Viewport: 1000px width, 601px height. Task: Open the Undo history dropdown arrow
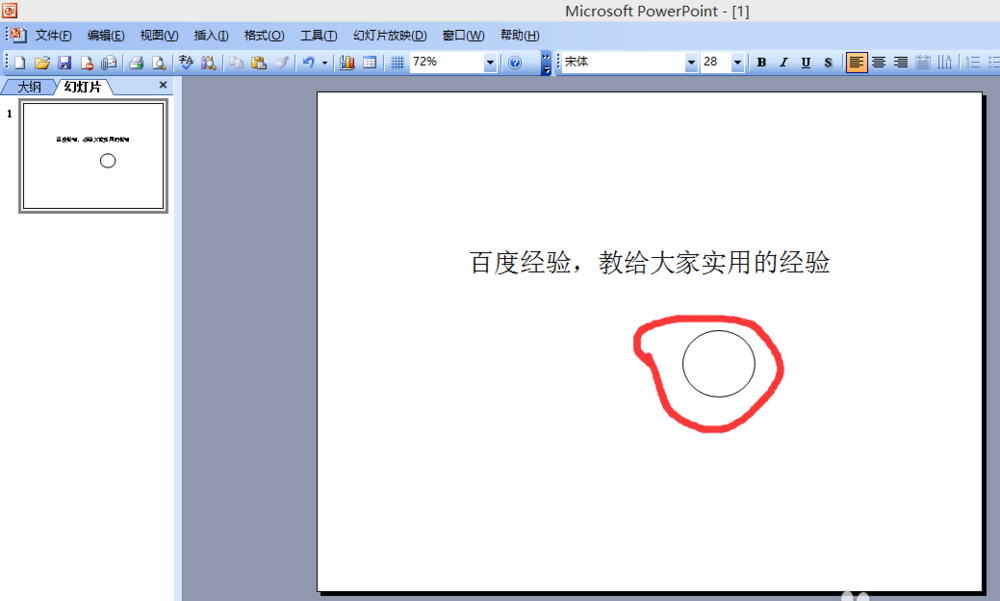point(325,63)
